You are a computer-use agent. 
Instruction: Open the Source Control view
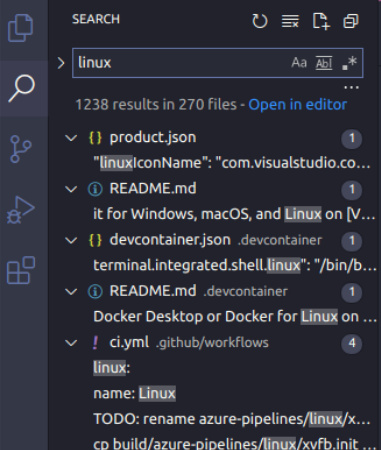tap(21, 149)
